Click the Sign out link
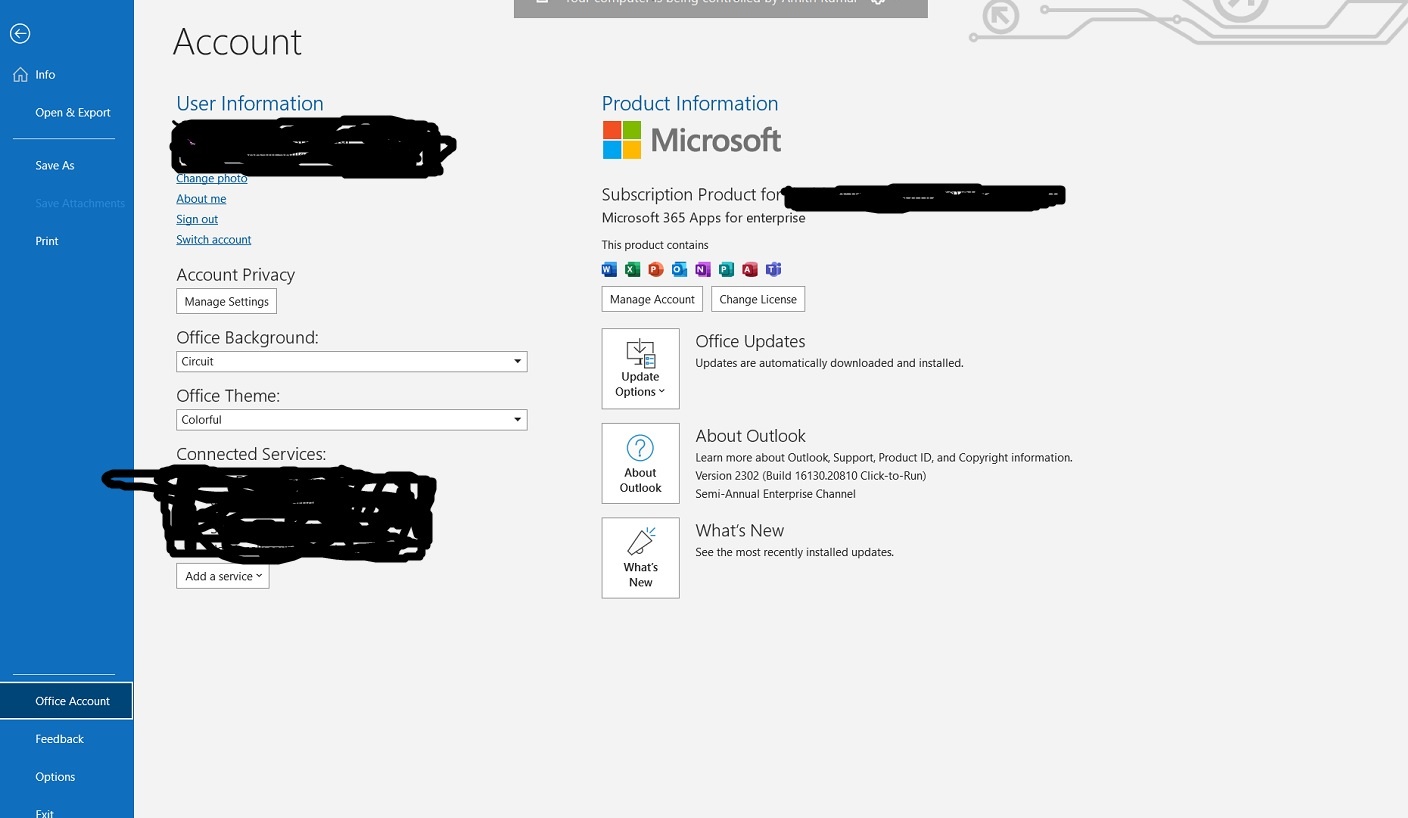Image resolution: width=1408 pixels, height=818 pixels. click(197, 219)
